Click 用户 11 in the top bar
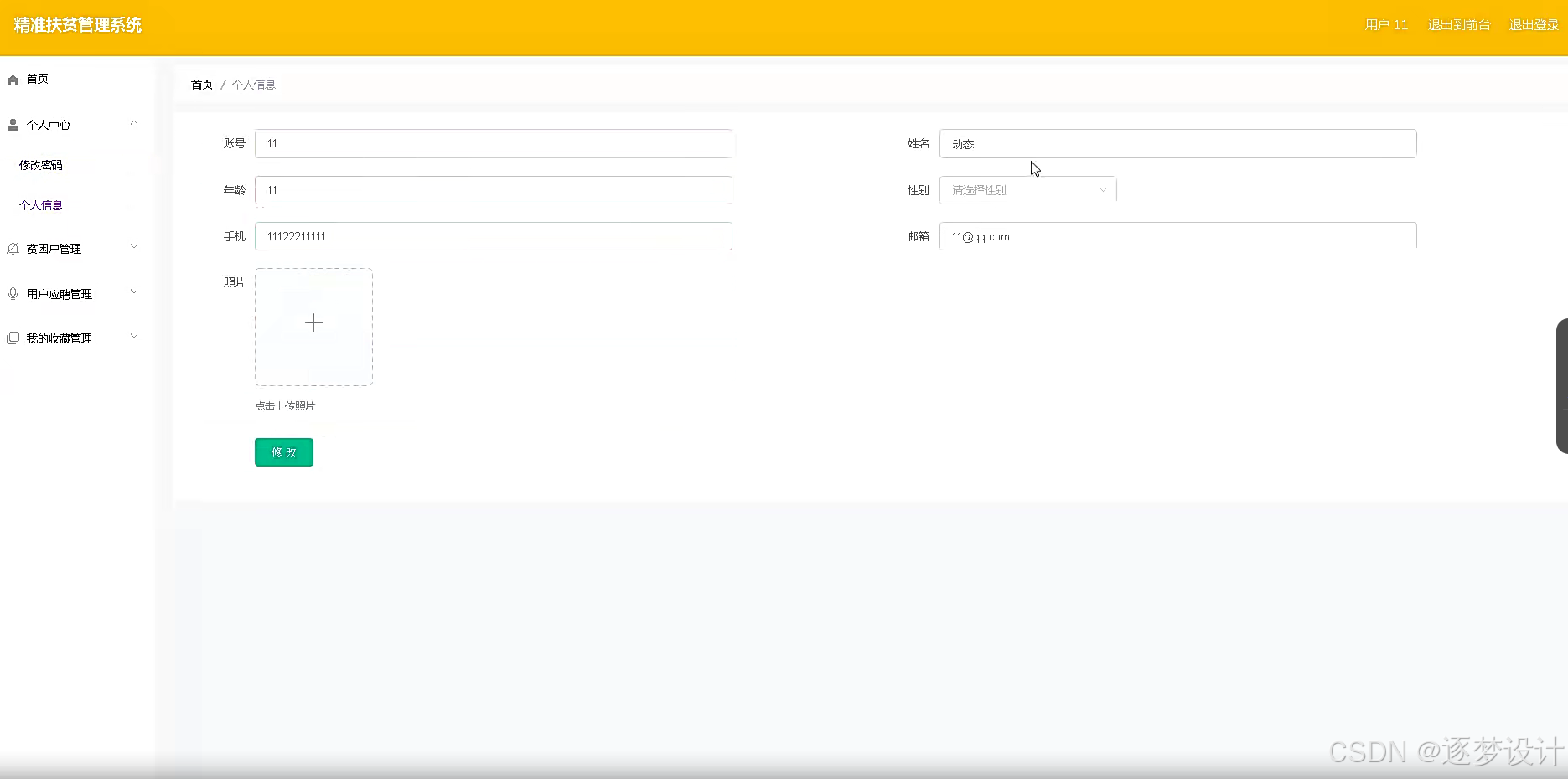The image size is (1568, 779). click(1386, 25)
